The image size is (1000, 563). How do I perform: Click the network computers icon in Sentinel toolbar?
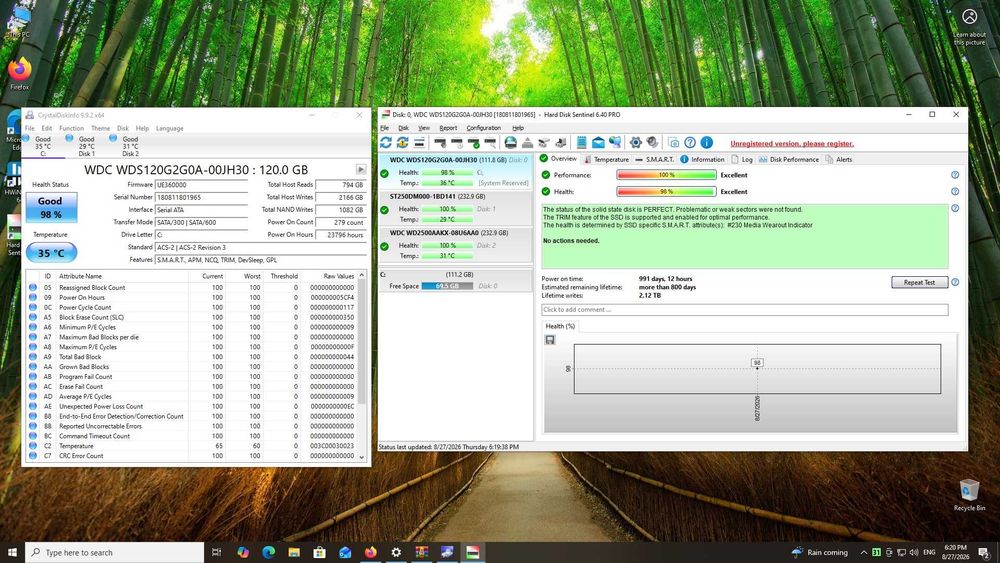pyautogui.click(x=615, y=143)
